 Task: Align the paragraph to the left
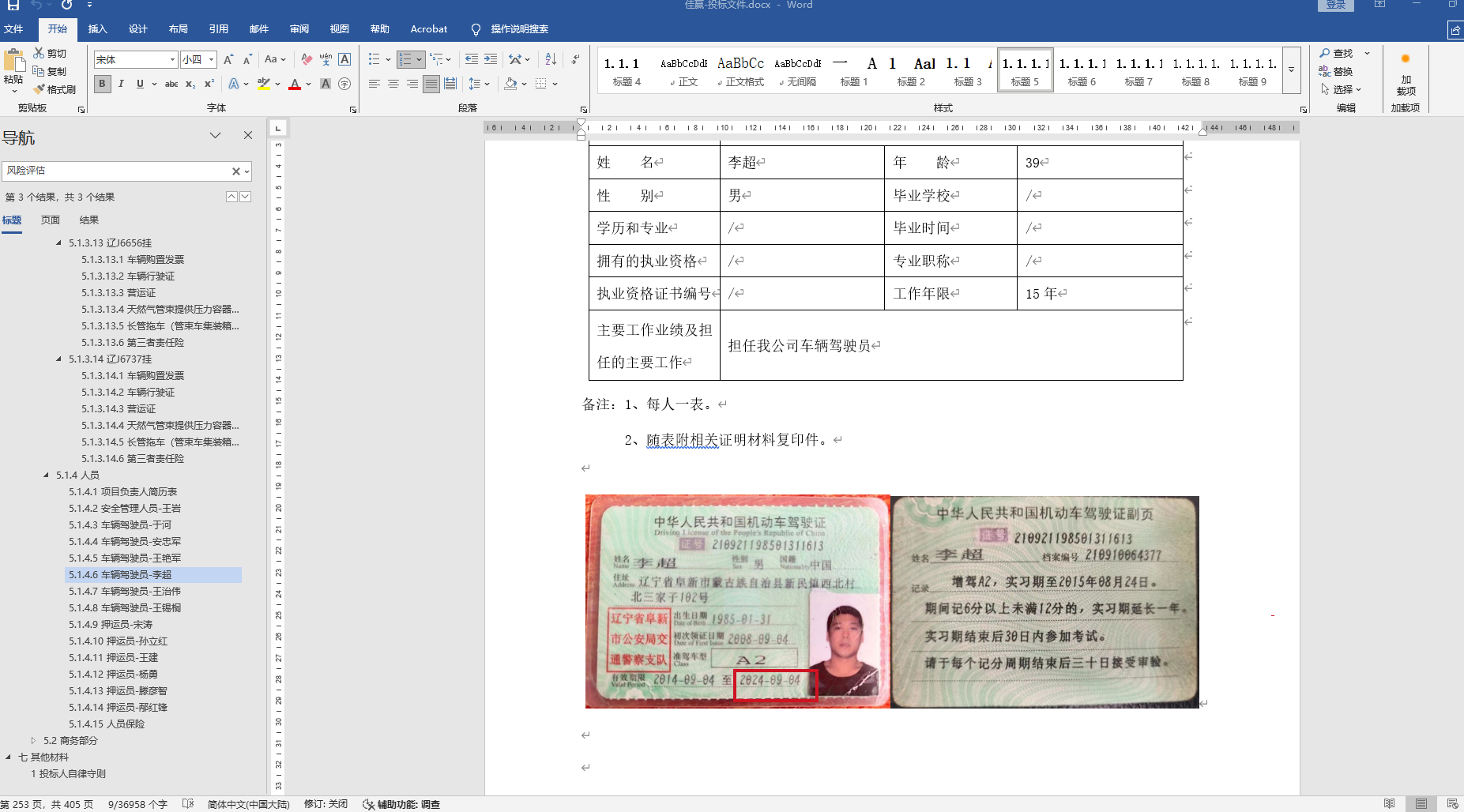click(x=374, y=84)
